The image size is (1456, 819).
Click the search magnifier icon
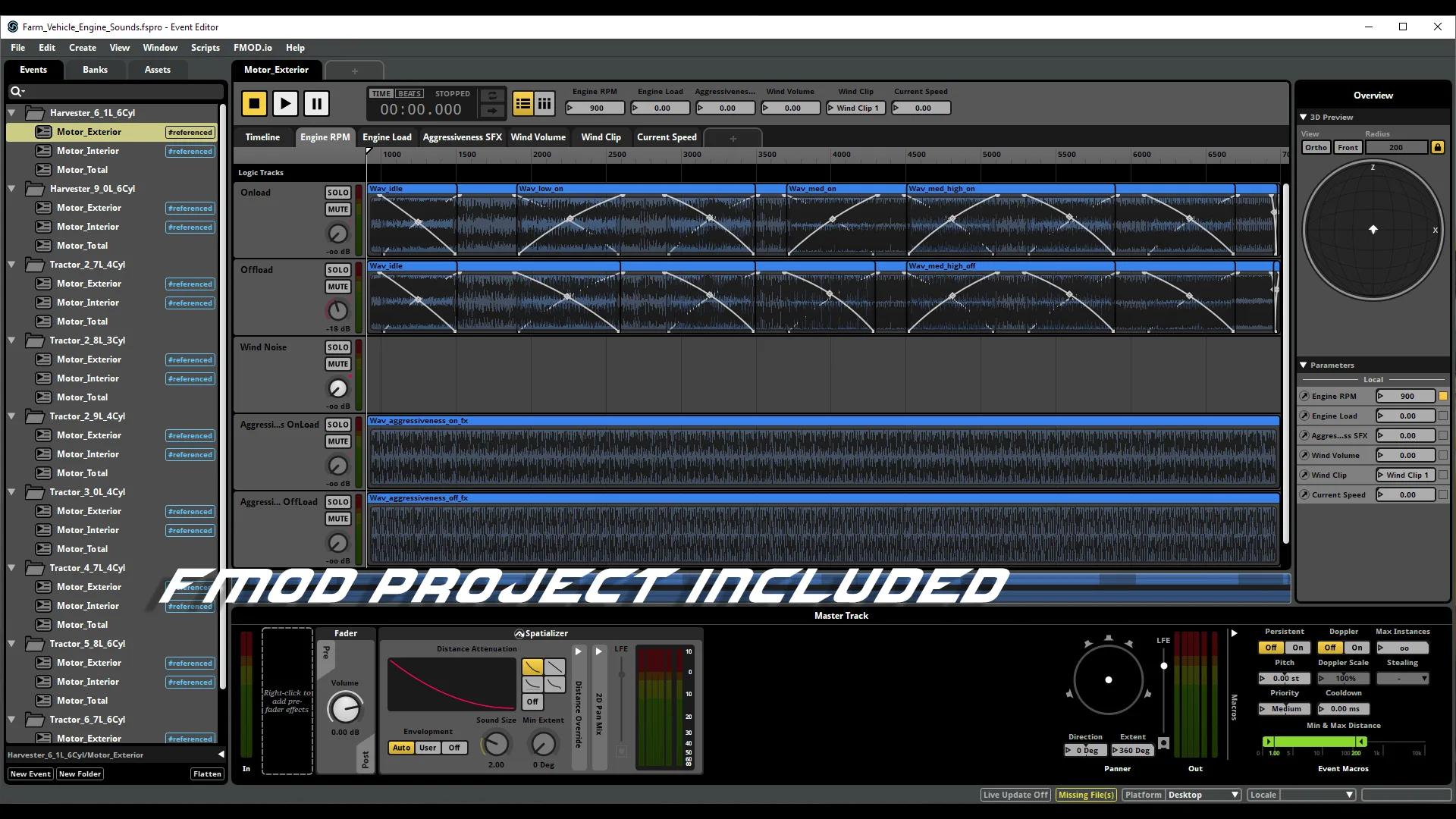pyautogui.click(x=15, y=92)
